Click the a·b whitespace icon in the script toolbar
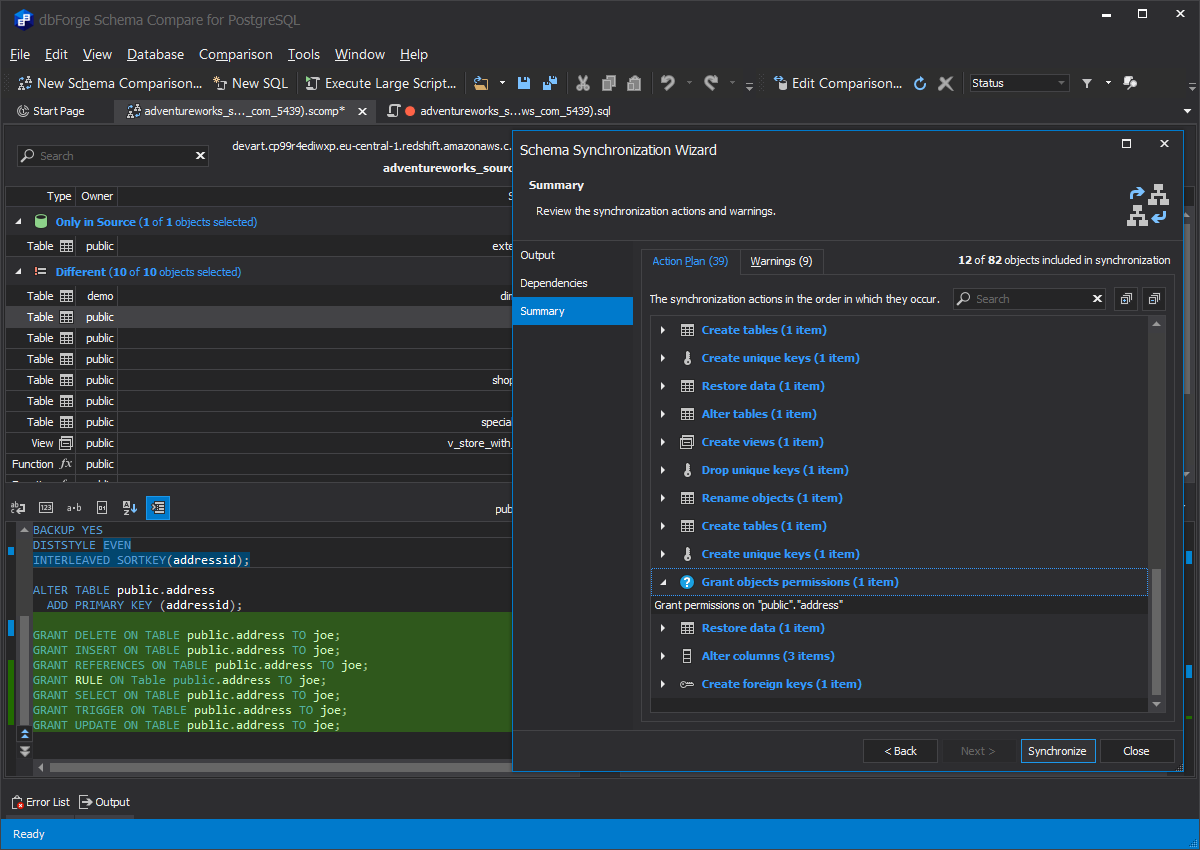The width and height of the screenshot is (1200, 850). (74, 508)
